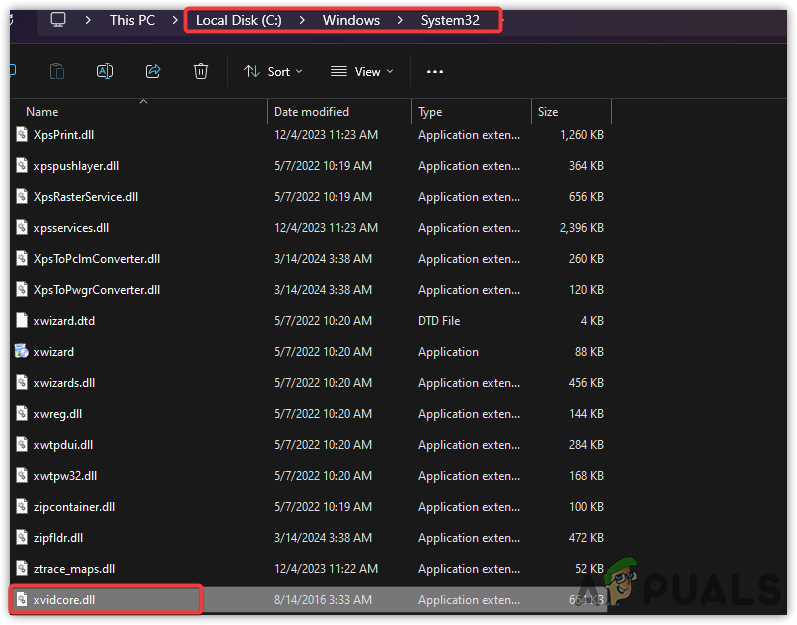This screenshot has width=797, height=625.
Task: Select xvidcore.dll file name
Action: [64, 600]
